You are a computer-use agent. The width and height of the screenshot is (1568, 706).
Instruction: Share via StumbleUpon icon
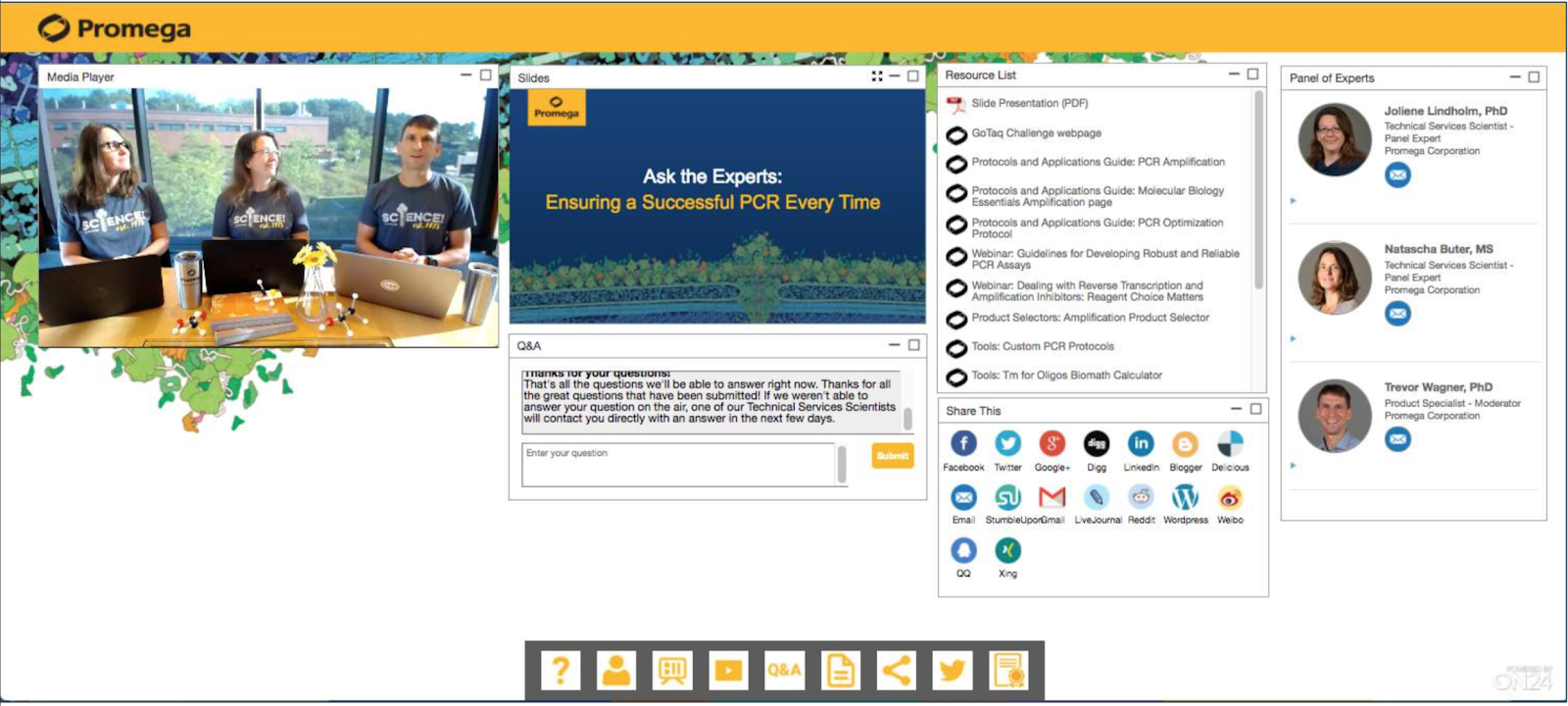(1007, 497)
